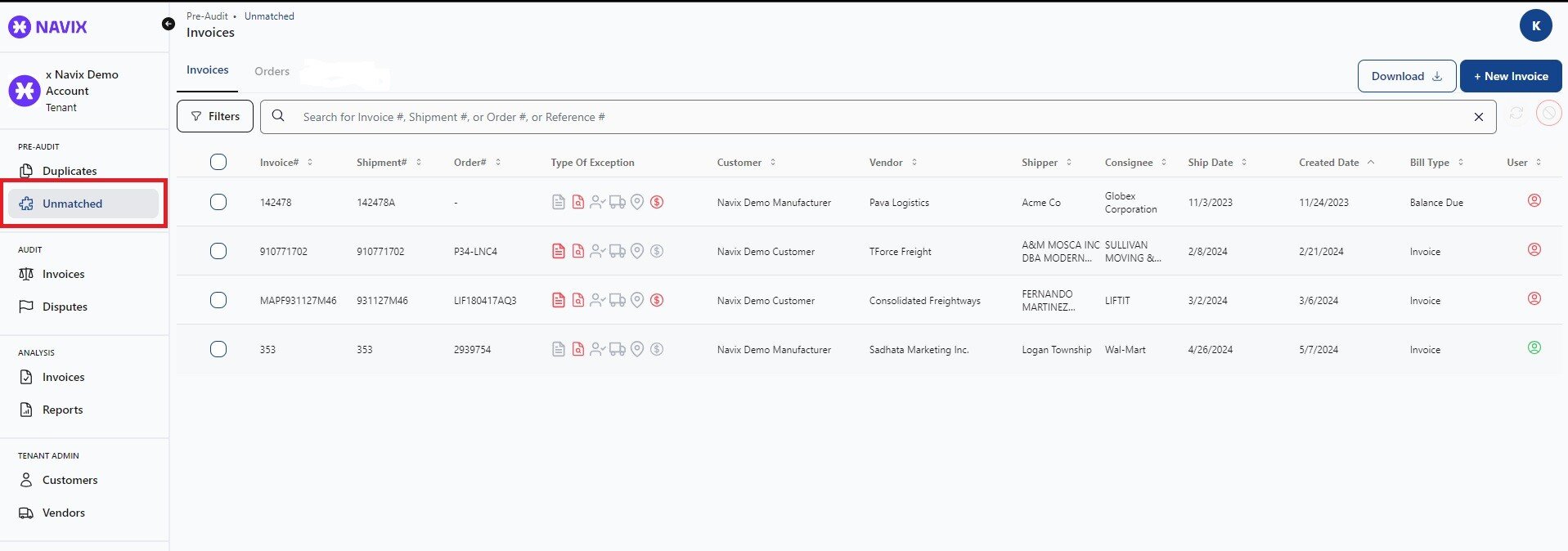Collapse the sidebar with the arrow button

[168, 24]
